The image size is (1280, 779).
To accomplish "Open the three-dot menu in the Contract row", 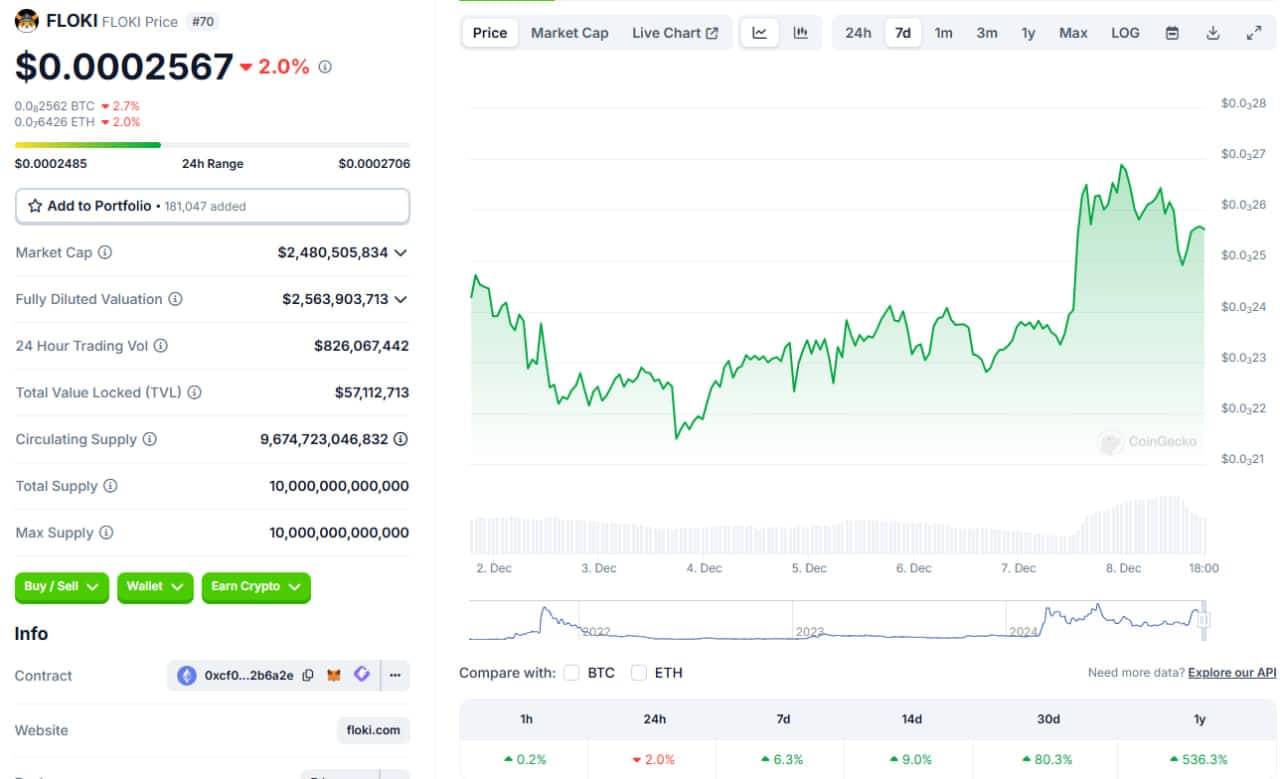I will 395,675.
